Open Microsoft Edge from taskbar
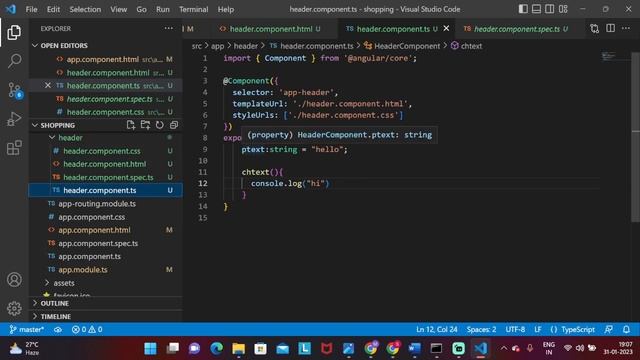This screenshot has height=360, width=640. 216,349
